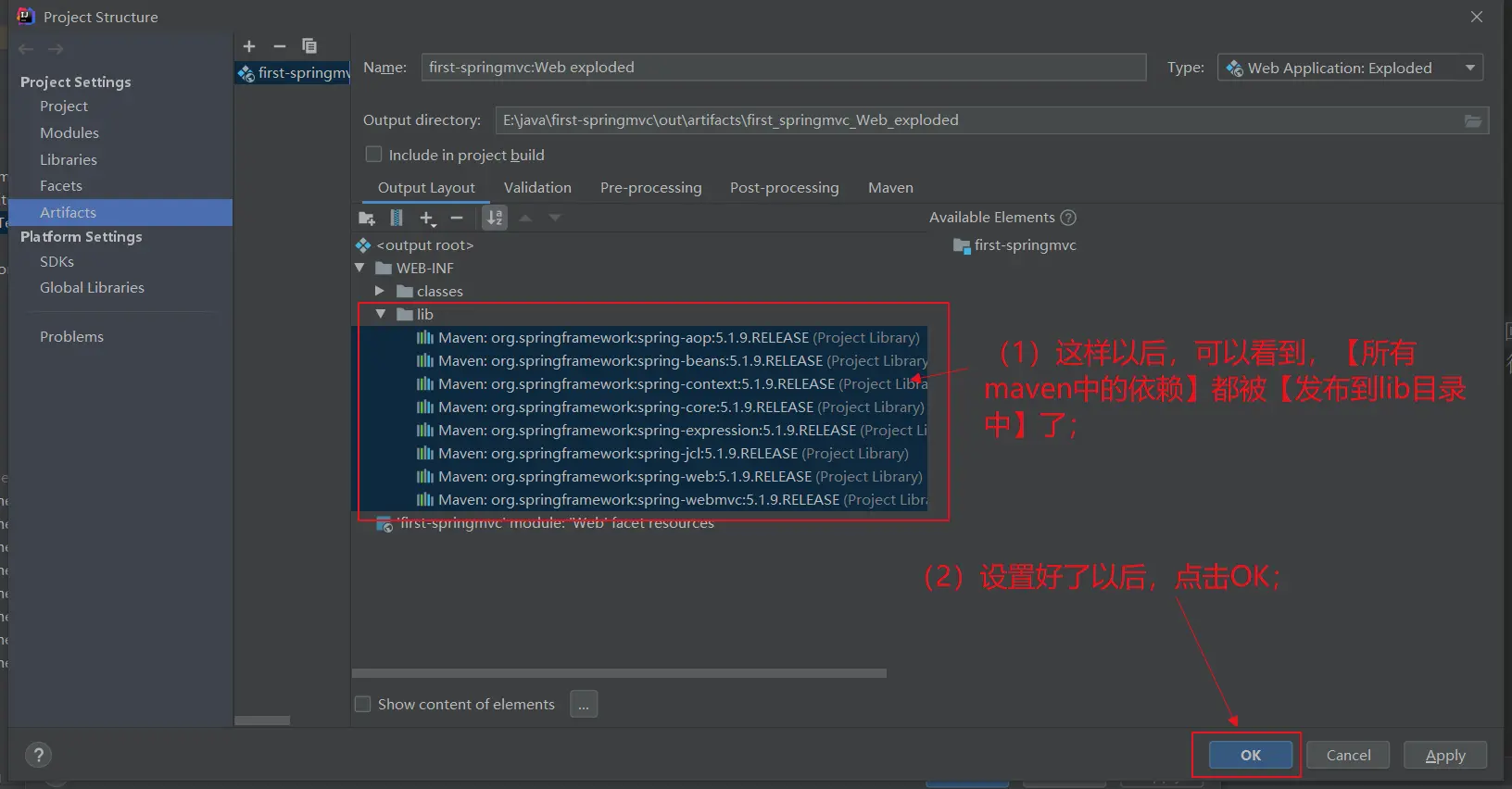Open Problems section
1512x789 pixels.
click(x=71, y=337)
